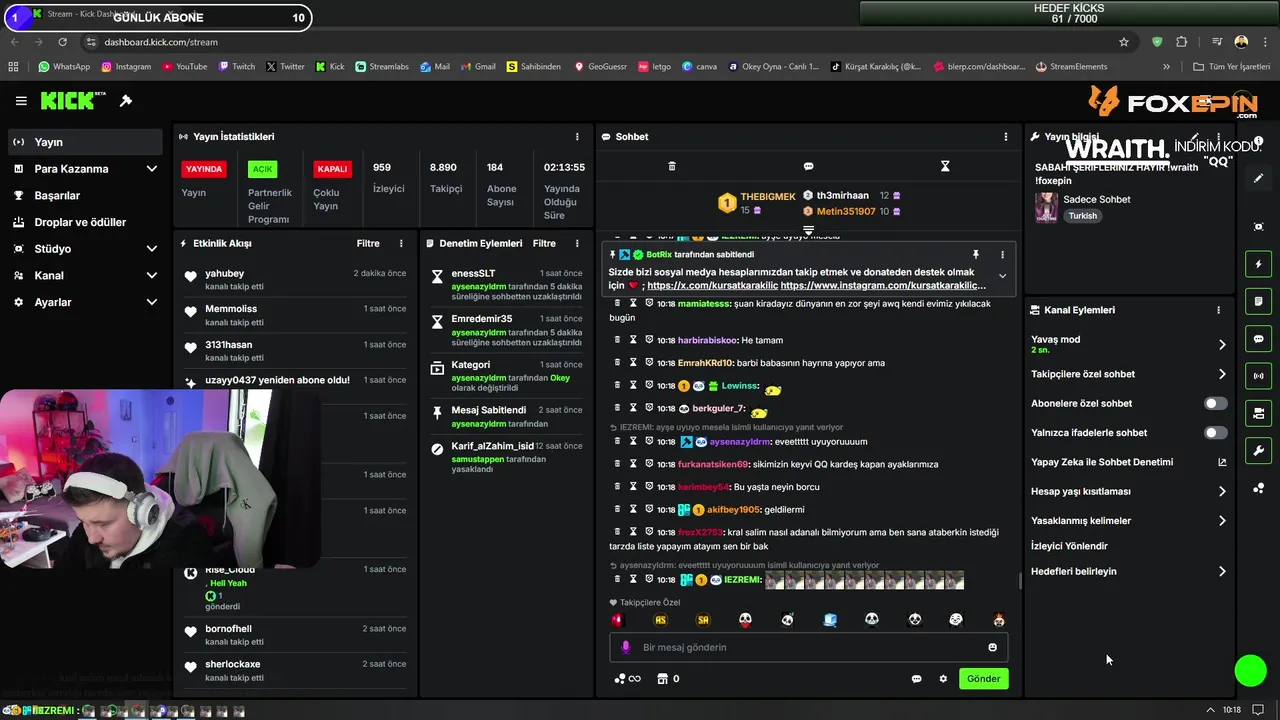Open the Yayın İstatistikleri panel options menu

577,137
